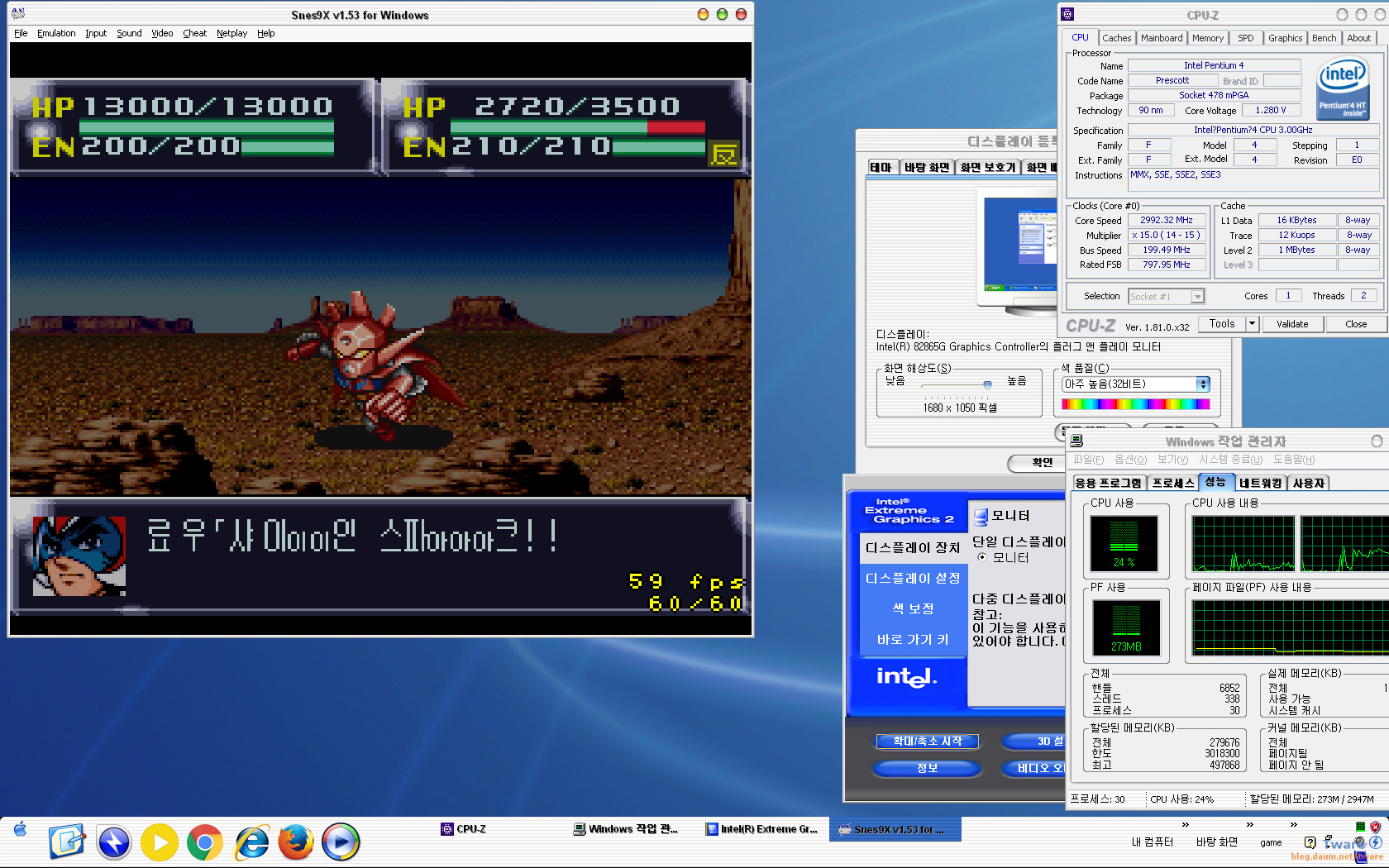This screenshot has width=1389, height=868.
Task: Expand the 바탕 화면 toolbar chevron
Action: [x=1249, y=825]
